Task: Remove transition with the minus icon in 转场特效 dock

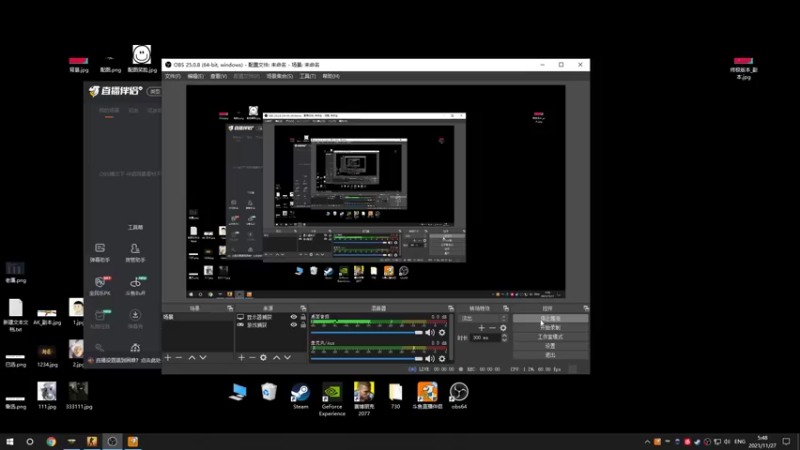Action: click(x=492, y=328)
